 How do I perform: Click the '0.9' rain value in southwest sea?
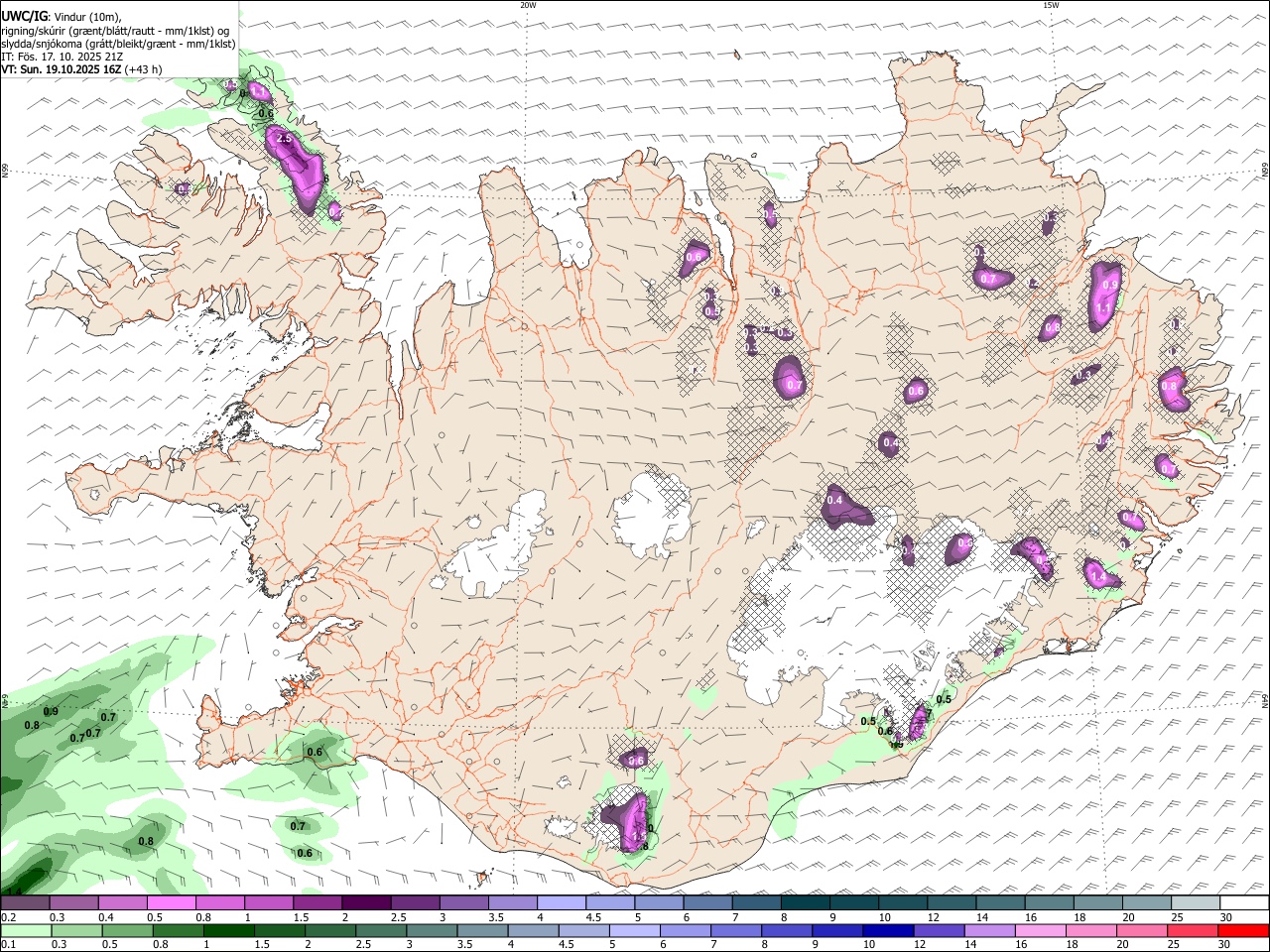pos(52,711)
